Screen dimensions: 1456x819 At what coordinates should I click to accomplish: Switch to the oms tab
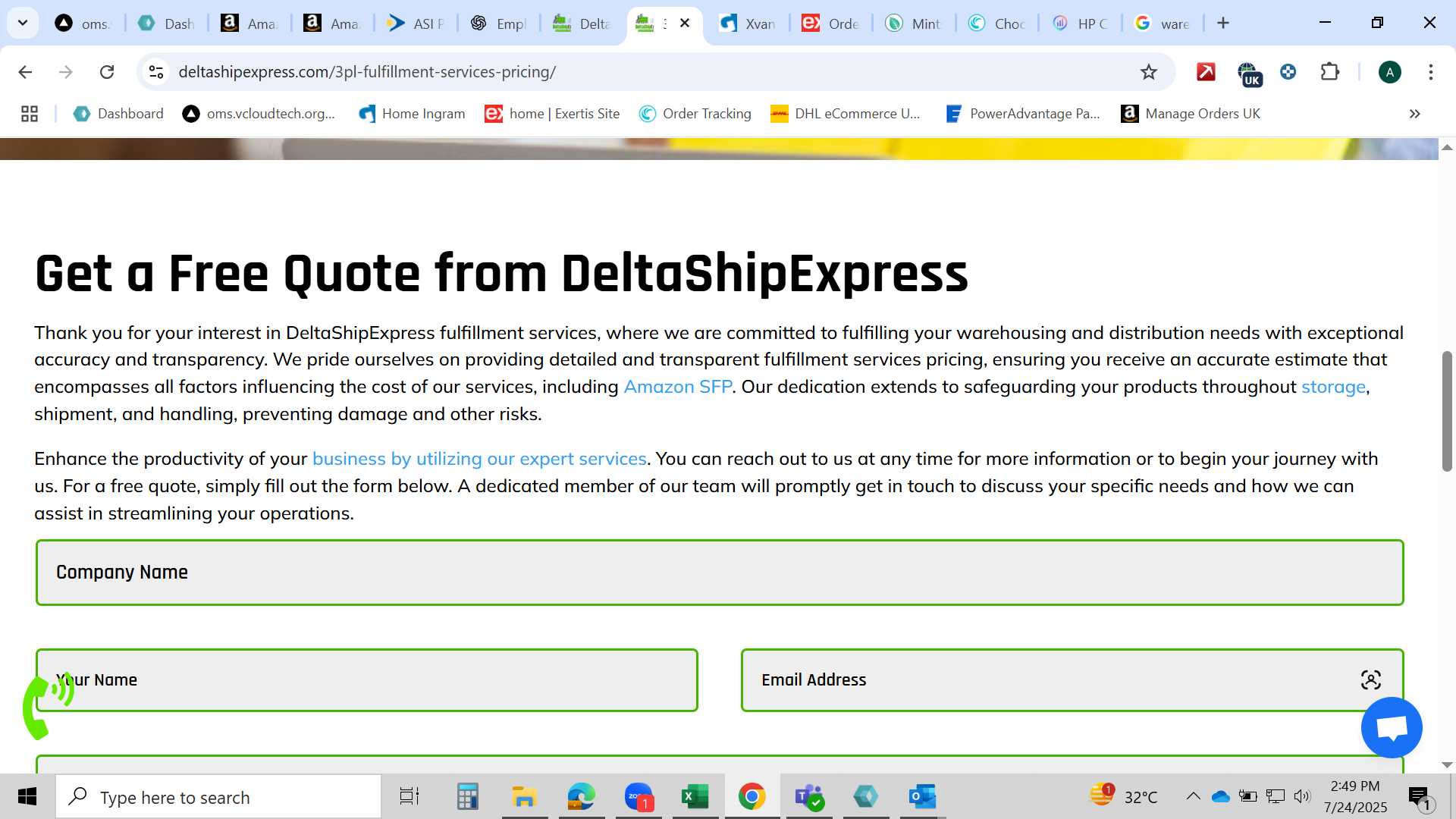point(83,24)
